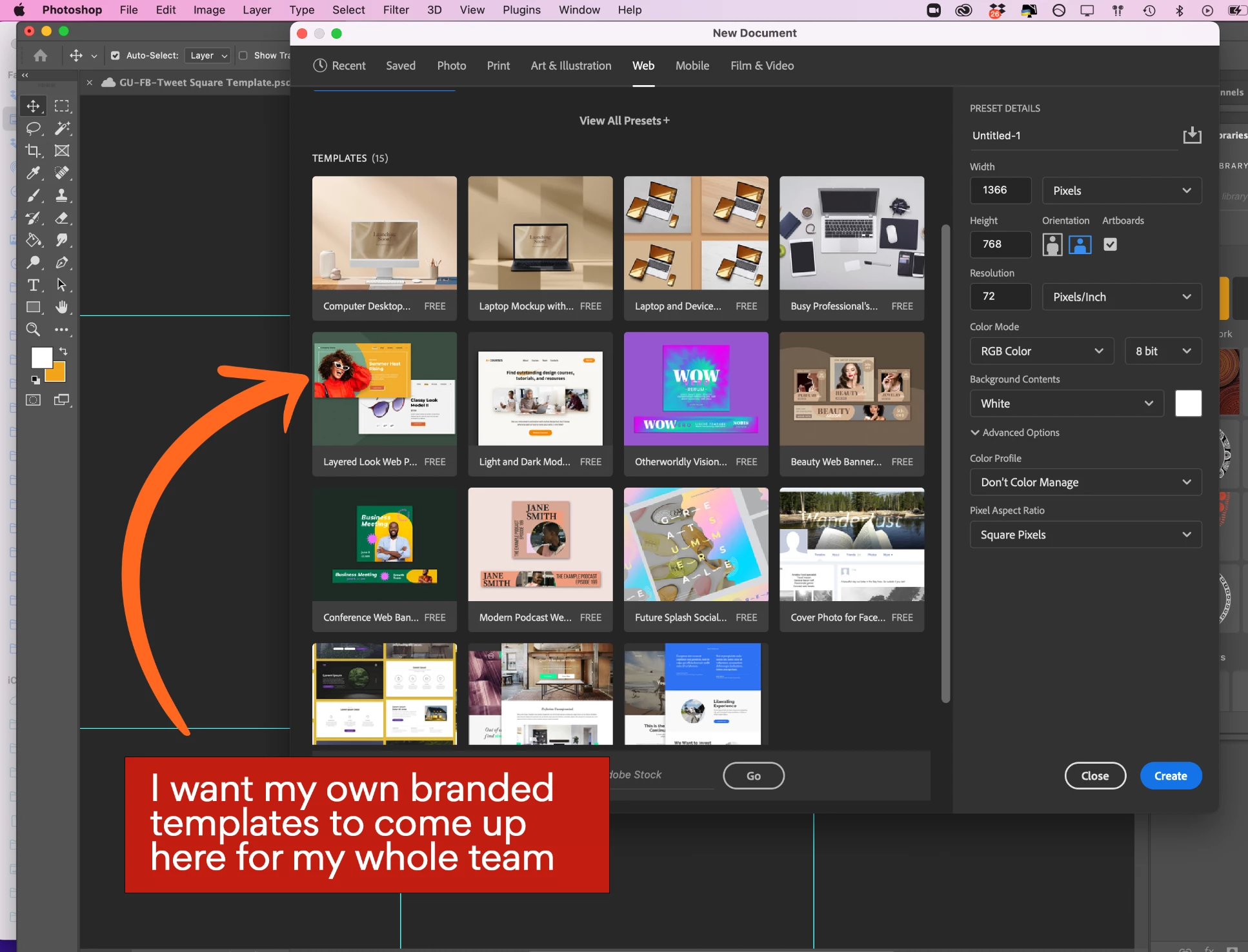Click the Create button

click(1170, 776)
